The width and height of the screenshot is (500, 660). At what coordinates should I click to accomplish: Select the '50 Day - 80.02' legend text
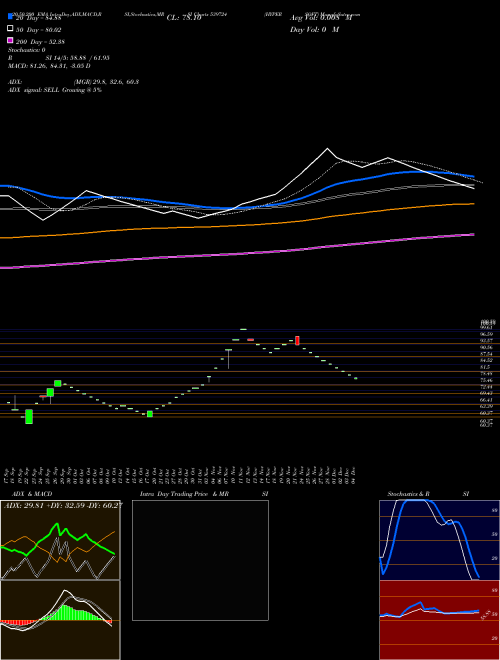click(38, 30)
